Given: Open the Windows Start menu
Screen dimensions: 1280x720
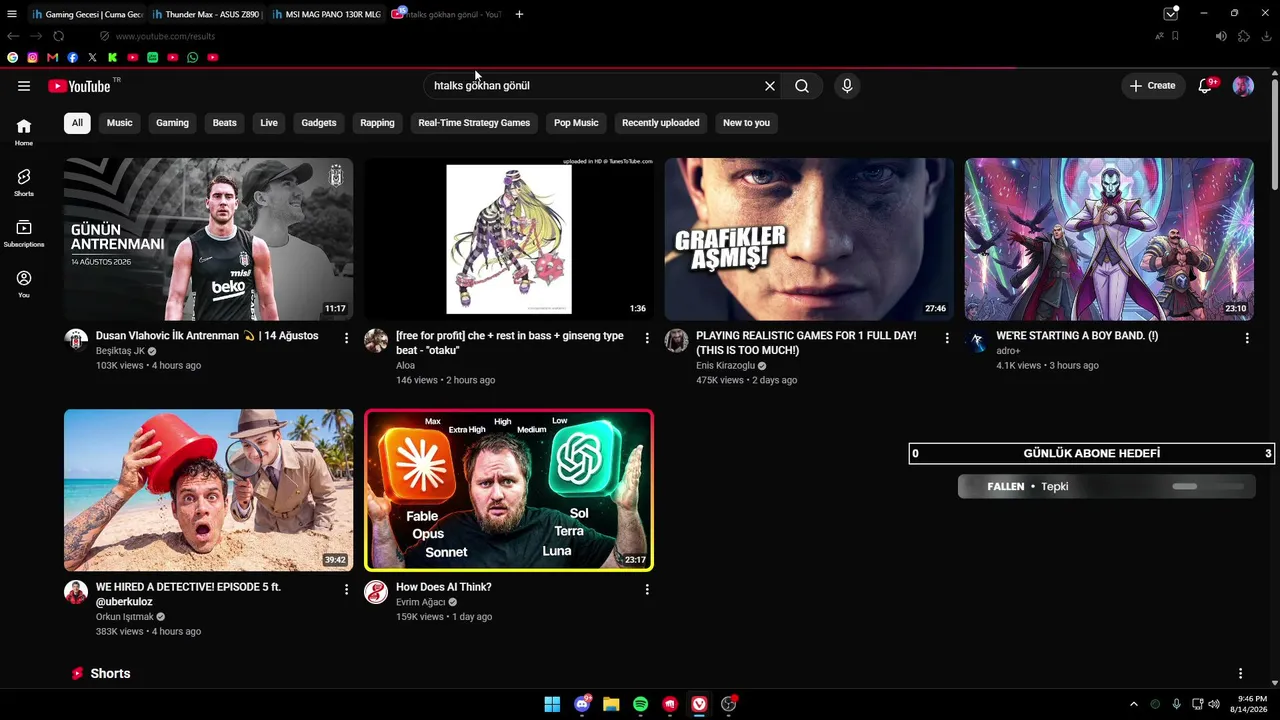Looking at the screenshot, I should [x=552, y=704].
